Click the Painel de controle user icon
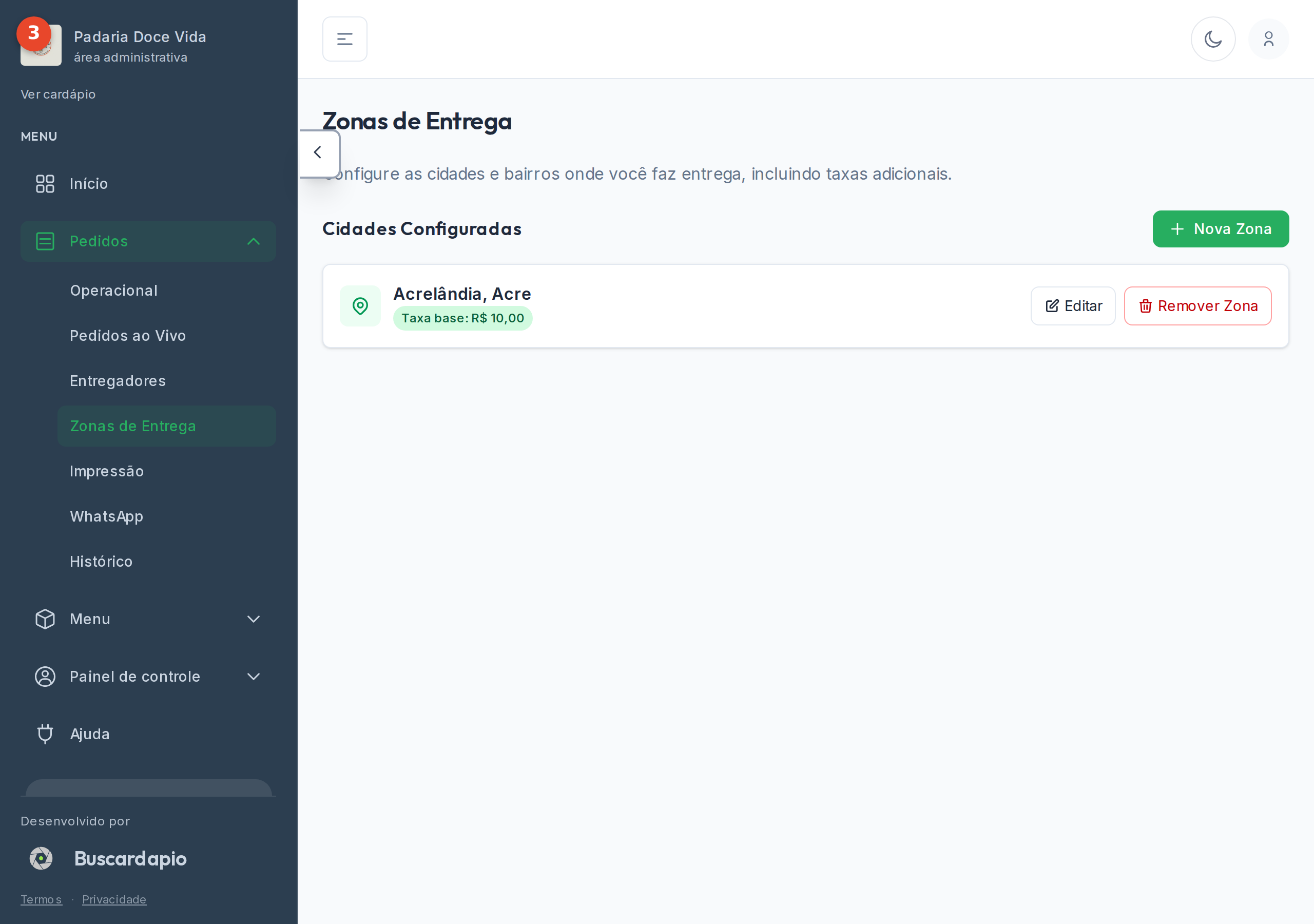Image resolution: width=1314 pixels, height=924 pixels. (45, 677)
